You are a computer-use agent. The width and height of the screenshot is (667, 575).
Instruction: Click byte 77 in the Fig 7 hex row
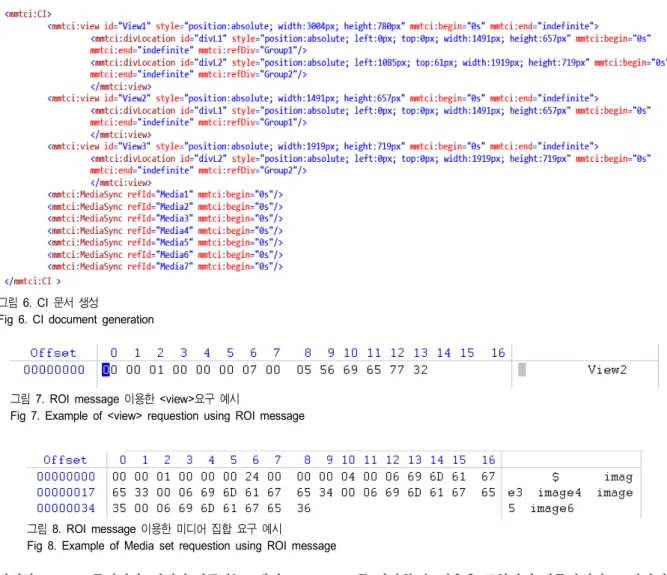[x=397, y=370]
